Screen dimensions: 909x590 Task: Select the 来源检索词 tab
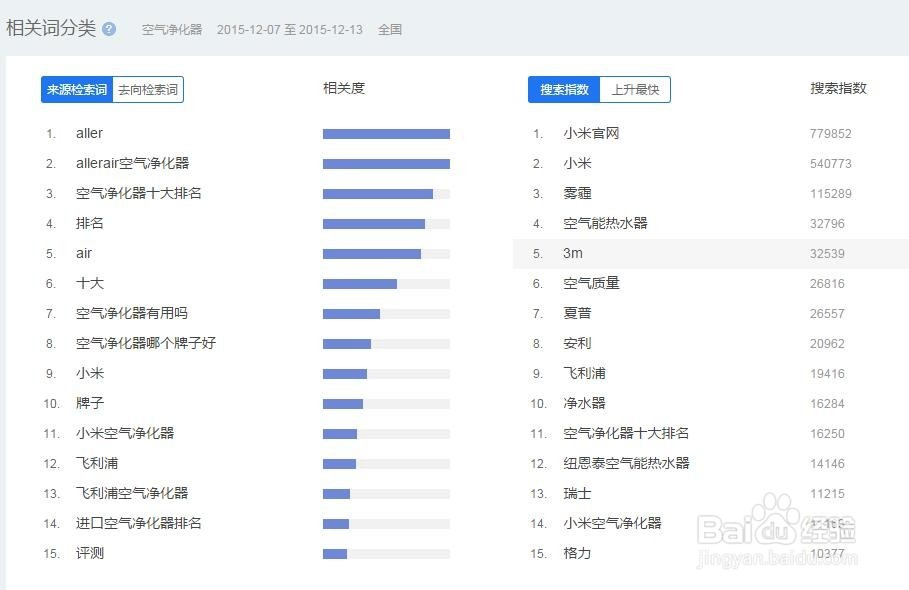click(77, 89)
